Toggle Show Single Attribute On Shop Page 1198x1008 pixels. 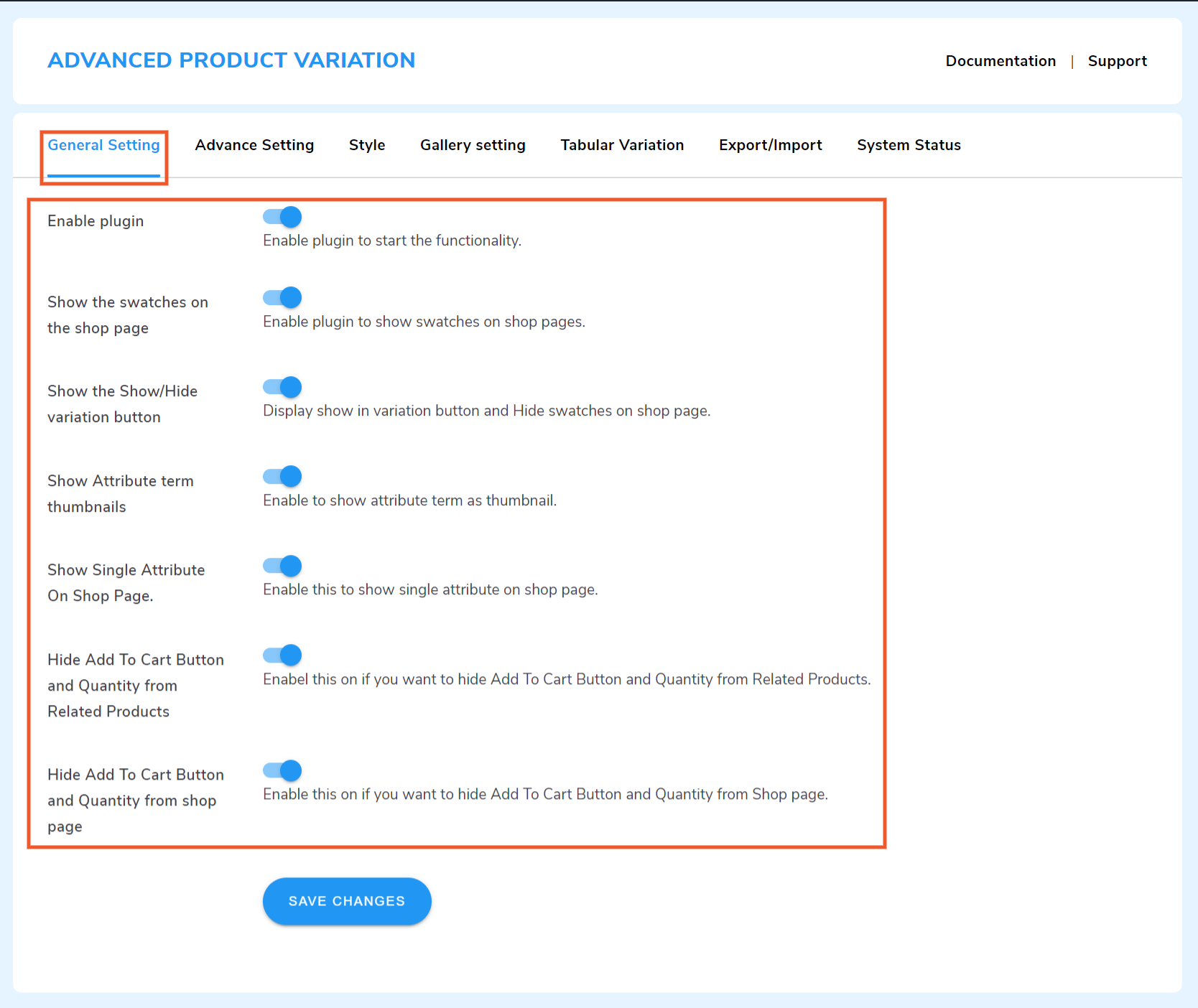pyautogui.click(x=282, y=565)
